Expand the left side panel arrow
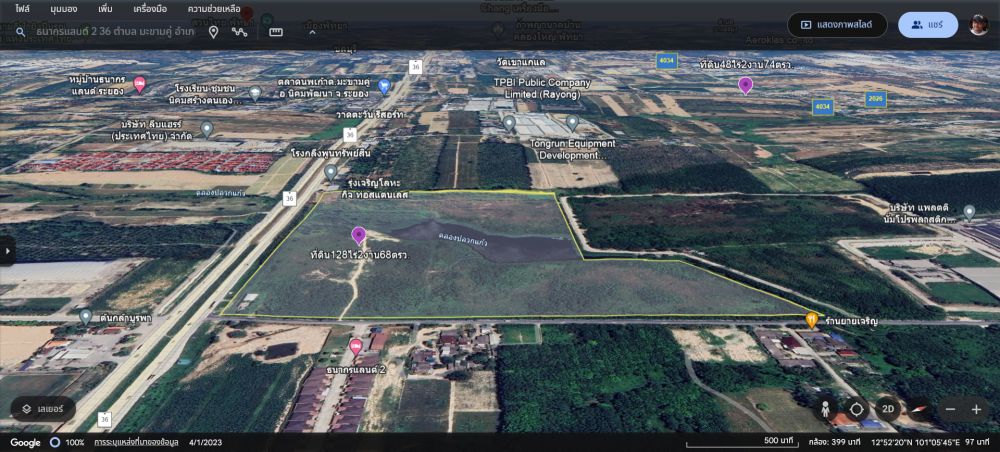 [7, 250]
